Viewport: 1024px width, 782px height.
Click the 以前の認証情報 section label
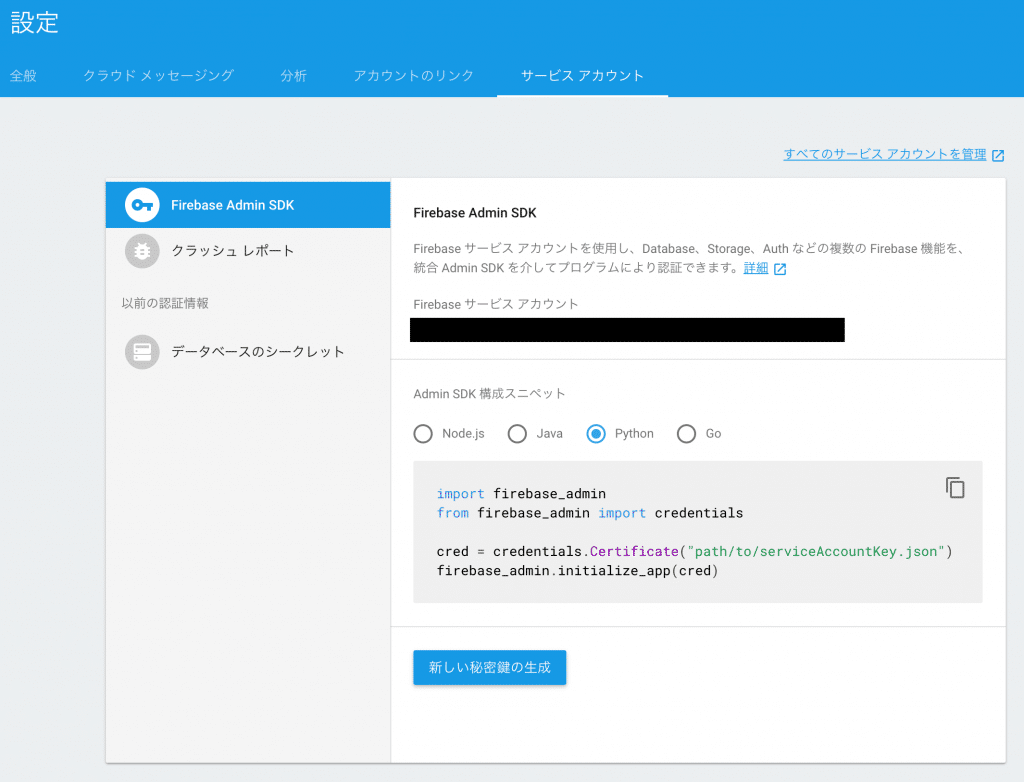click(165, 303)
